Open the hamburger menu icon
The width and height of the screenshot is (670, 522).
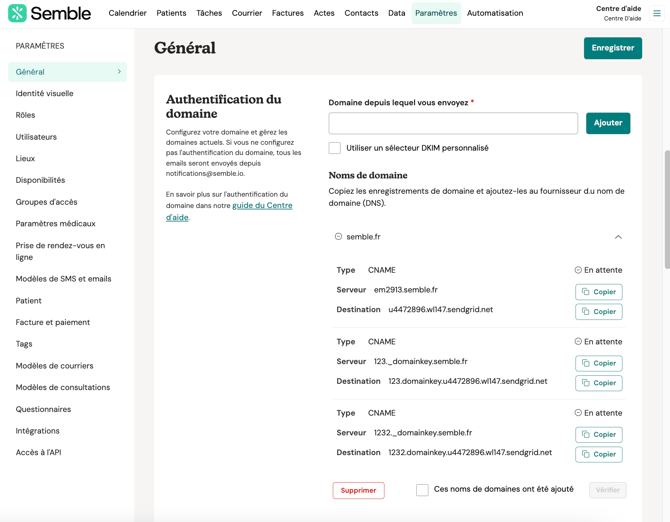(657, 13)
